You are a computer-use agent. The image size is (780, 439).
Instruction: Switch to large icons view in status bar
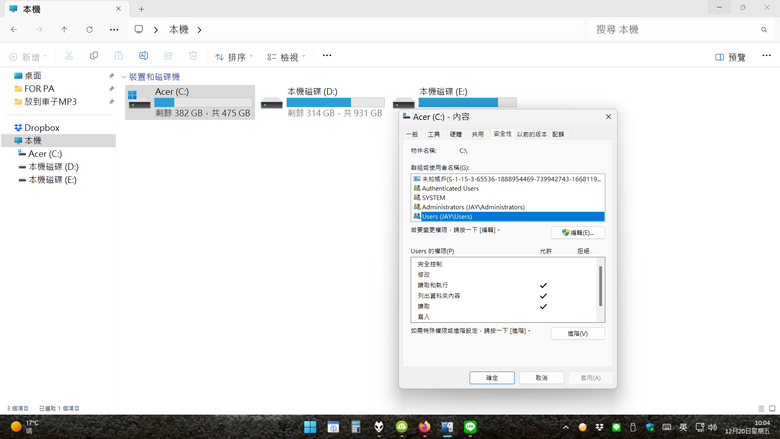coord(772,409)
